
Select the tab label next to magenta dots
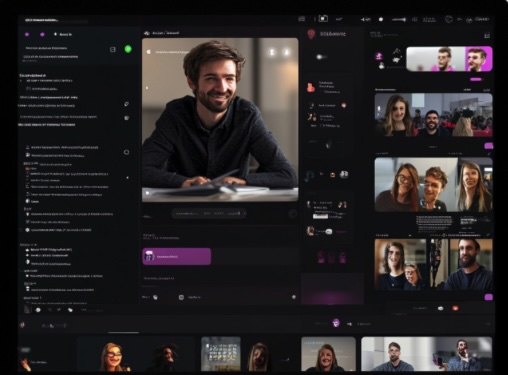pyautogui.click(x=65, y=34)
